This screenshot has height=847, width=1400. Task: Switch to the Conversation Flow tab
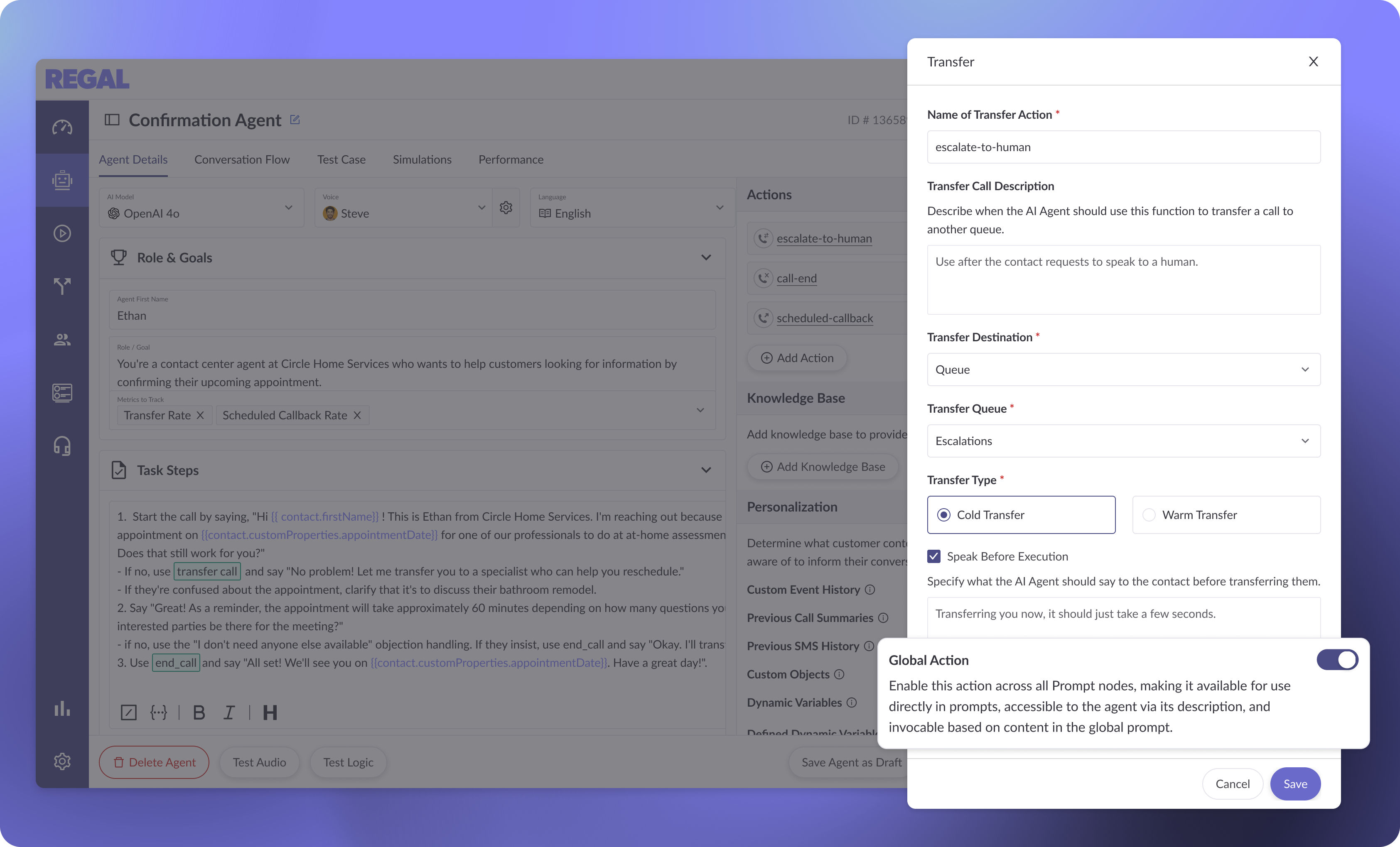click(x=242, y=159)
